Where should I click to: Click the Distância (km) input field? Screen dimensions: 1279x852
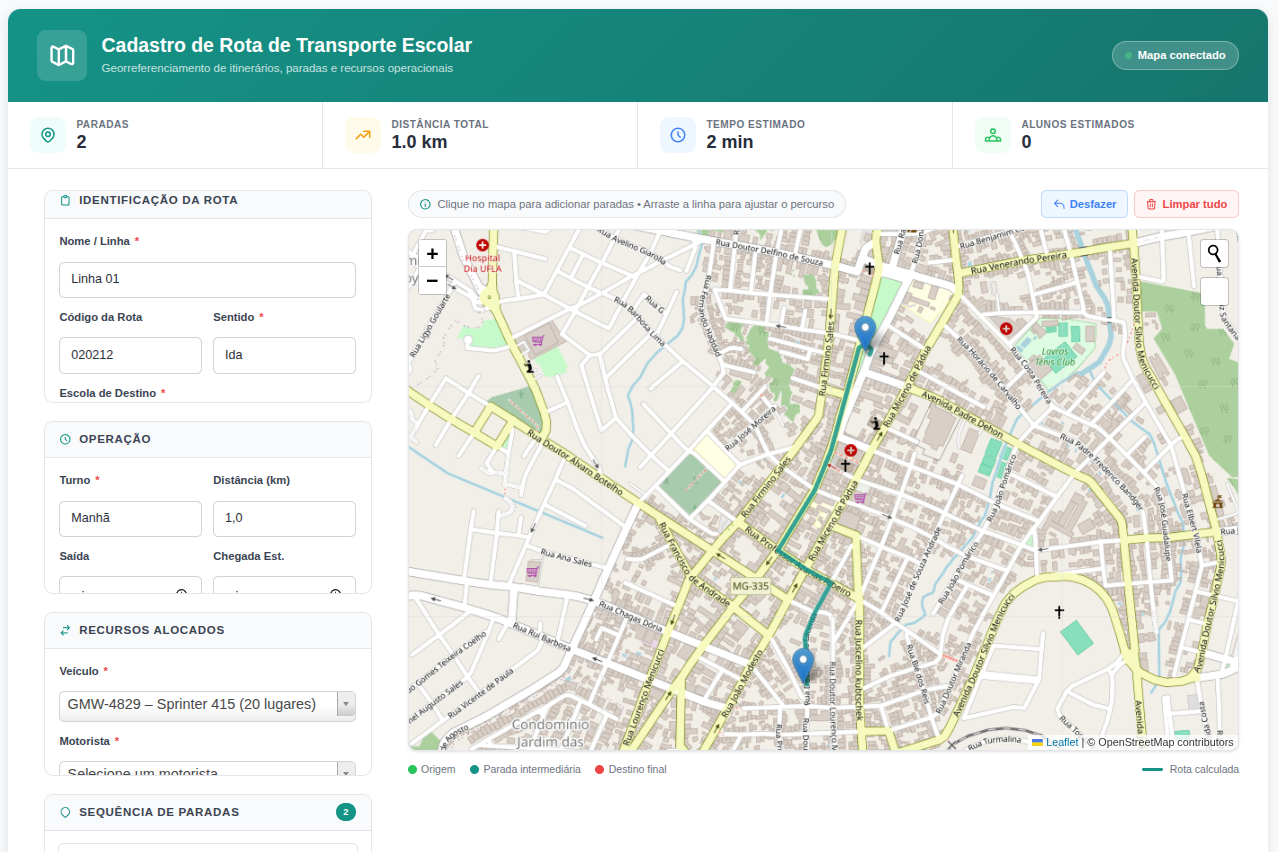[x=284, y=518]
